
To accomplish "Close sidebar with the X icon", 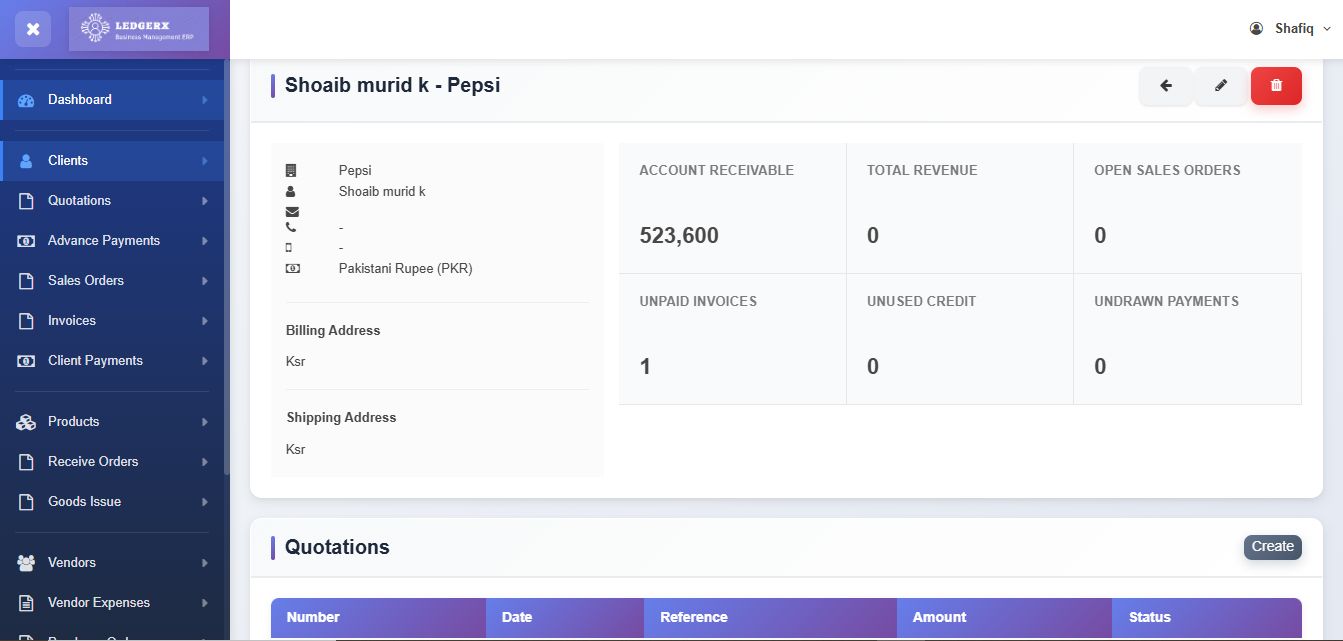I will click(33, 29).
